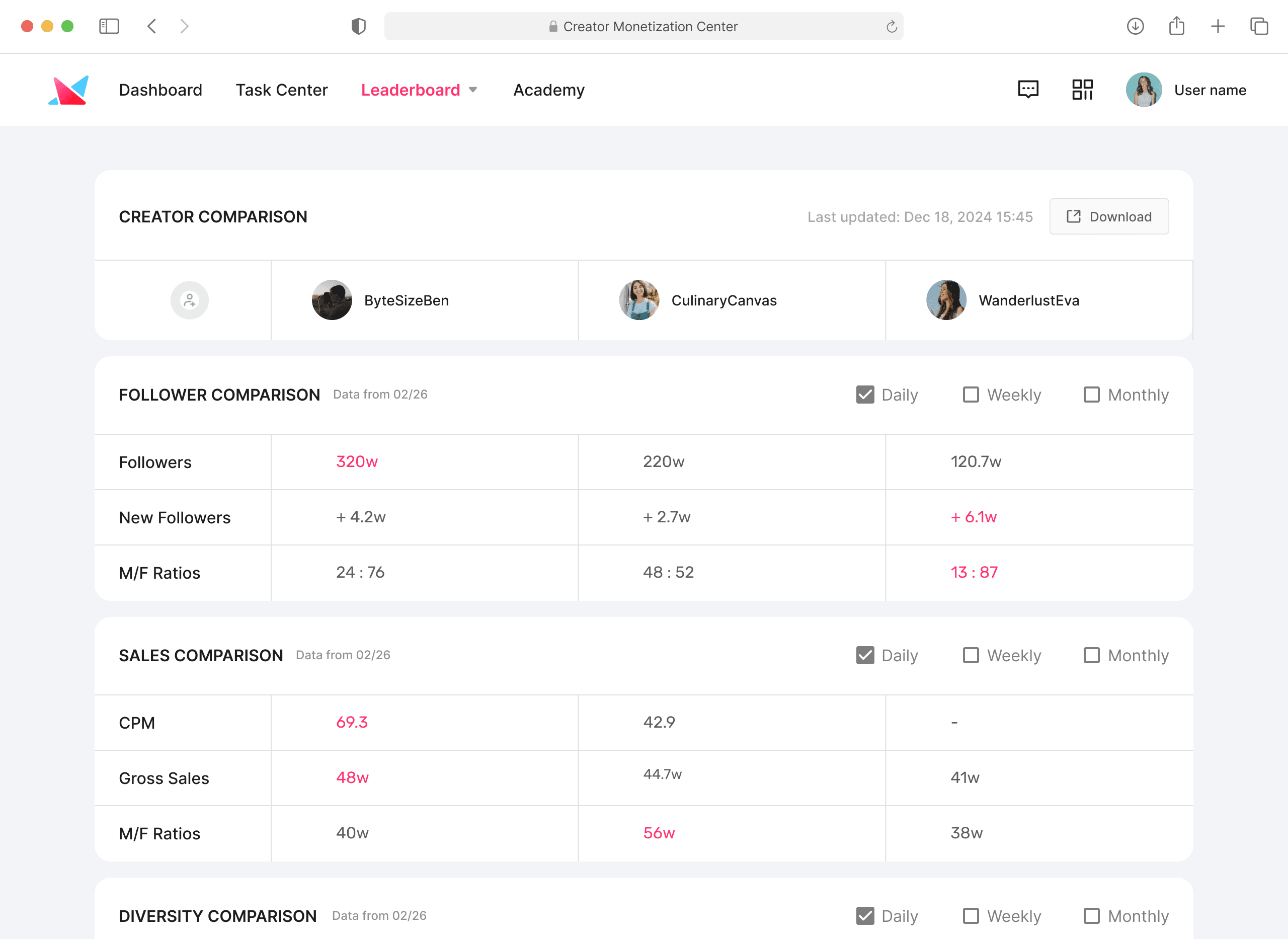Viewport: 1288px width, 939px height.
Task: Click the add creator placeholder icon
Action: coord(190,300)
